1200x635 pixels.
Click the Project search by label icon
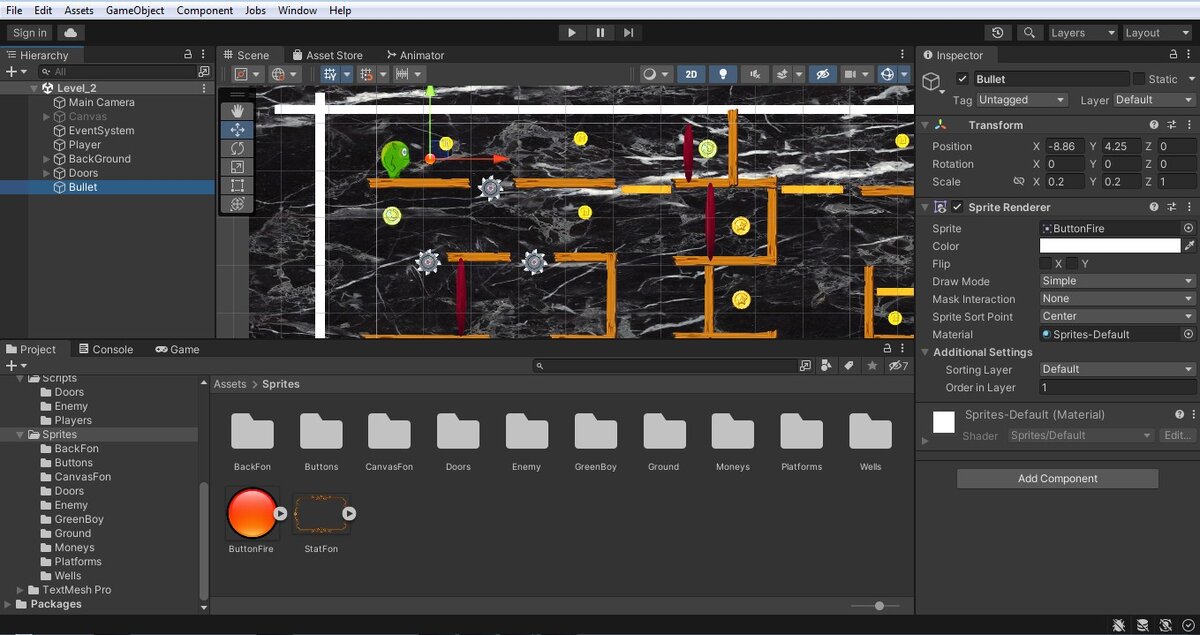849,366
